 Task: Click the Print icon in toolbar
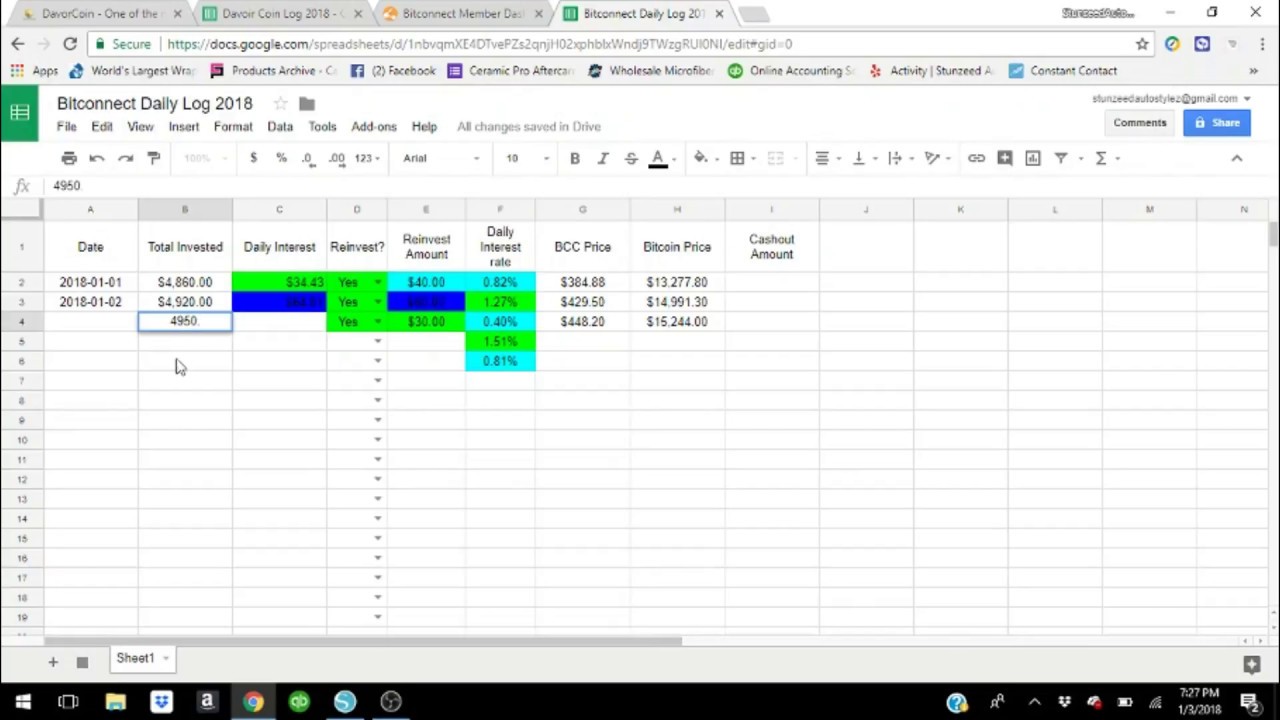coord(69,158)
